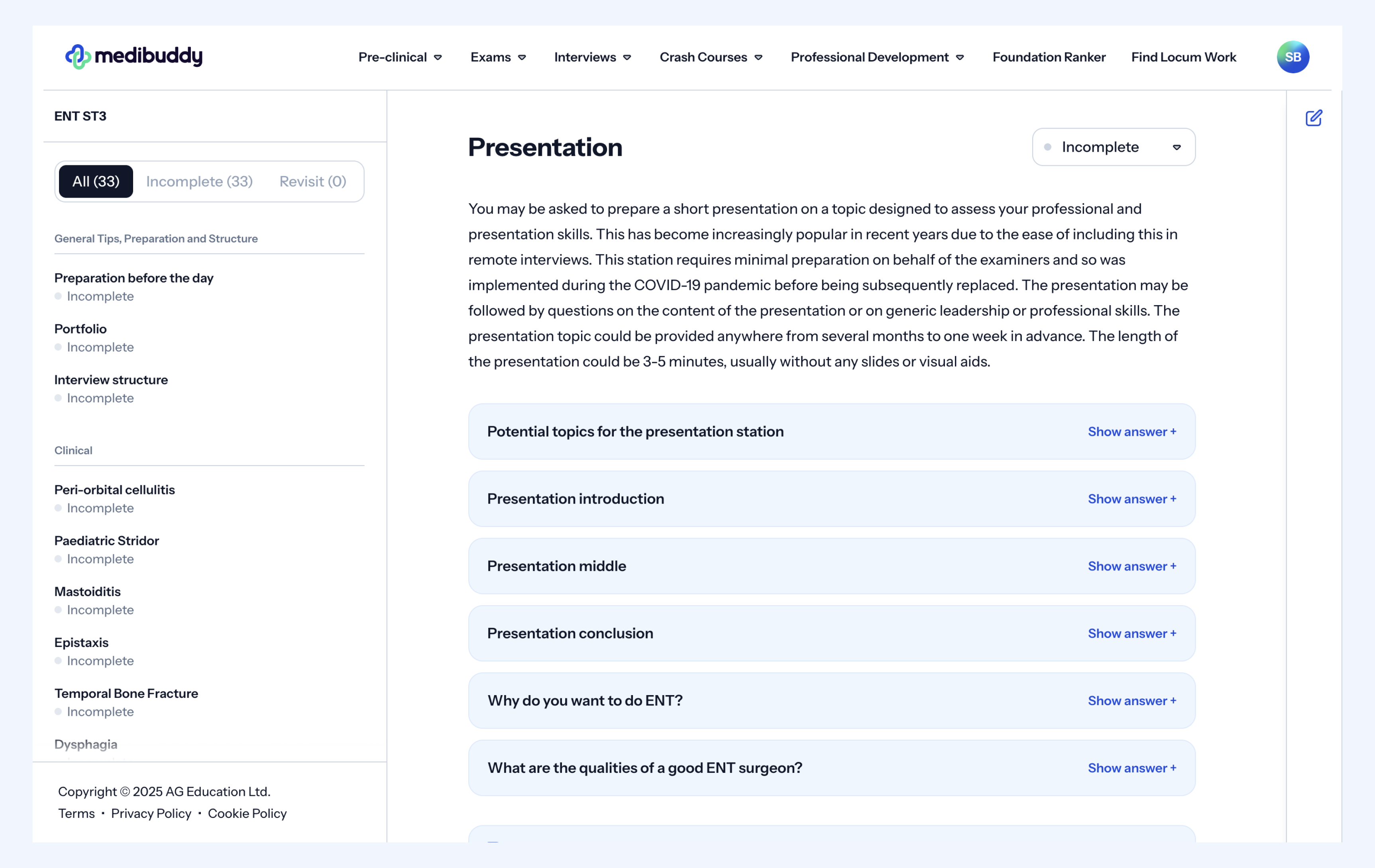1375x868 pixels.
Task: Open the Incomplete status dropdown
Action: coord(1113,147)
